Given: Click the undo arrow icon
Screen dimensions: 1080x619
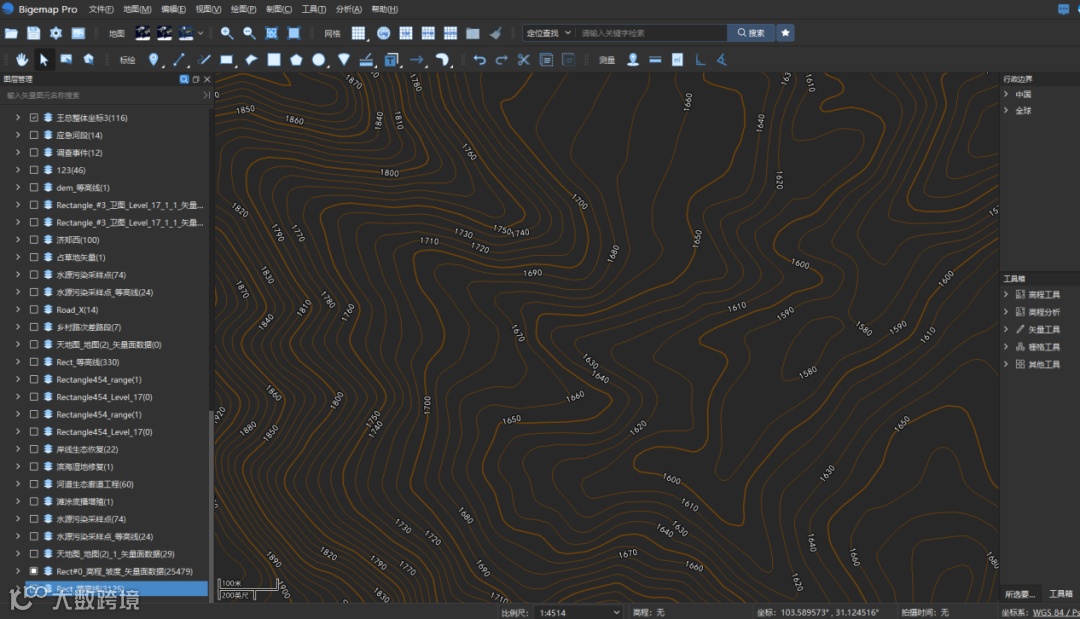Looking at the screenshot, I should pyautogui.click(x=480, y=60).
